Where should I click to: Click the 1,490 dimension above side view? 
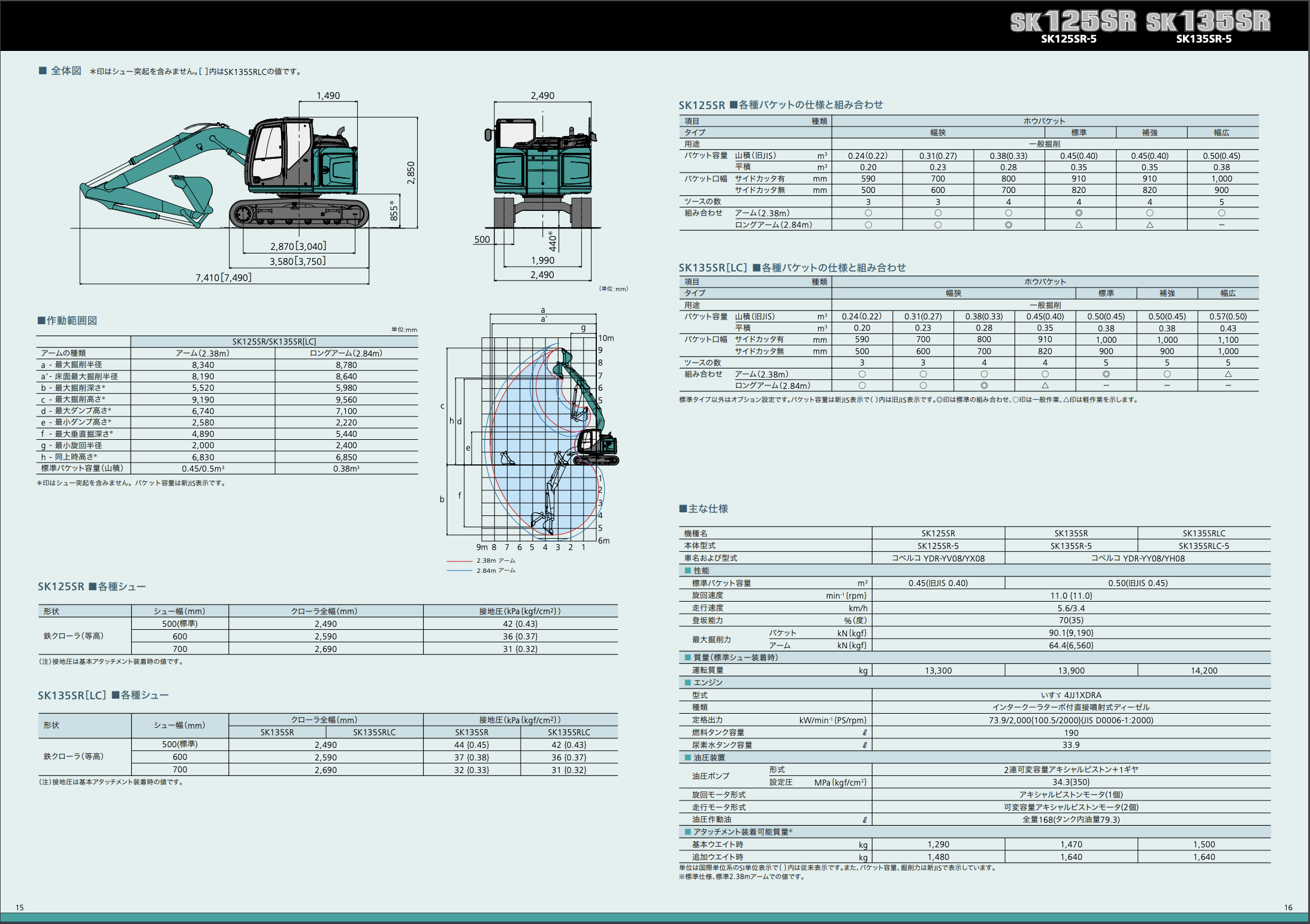(x=328, y=96)
